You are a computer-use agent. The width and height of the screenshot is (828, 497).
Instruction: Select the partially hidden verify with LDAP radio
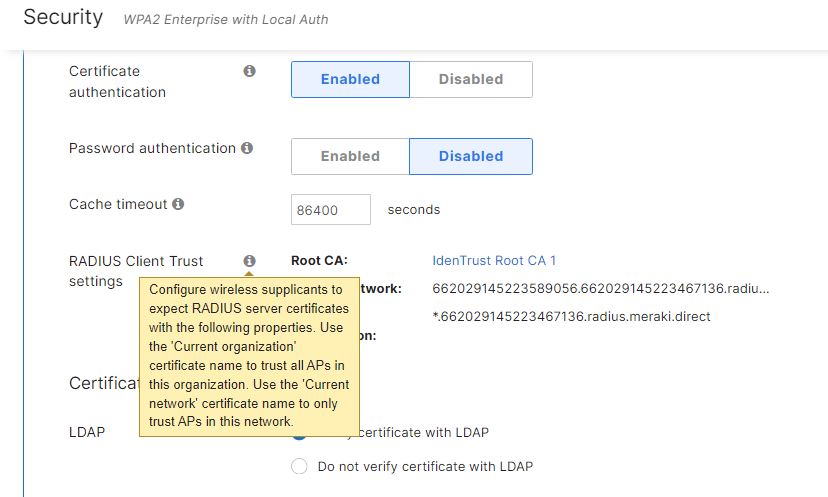[299, 435]
